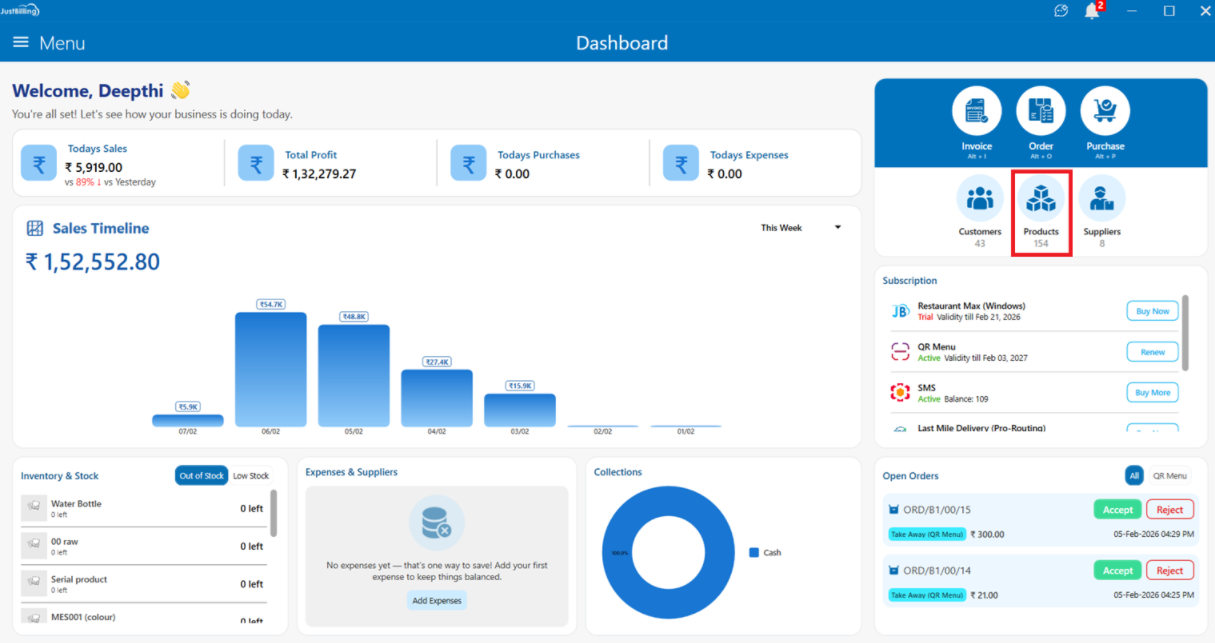
Task: Accept order ORD/B1/00/15
Action: 1117,510
